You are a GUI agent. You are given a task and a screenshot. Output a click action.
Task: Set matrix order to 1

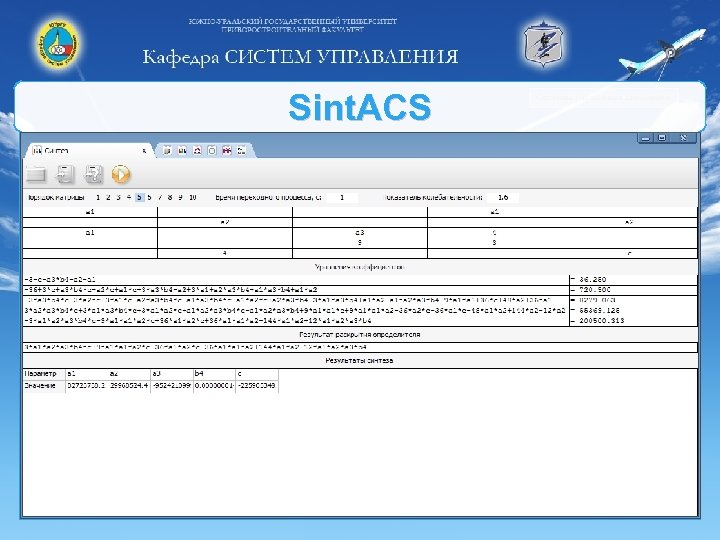point(98,197)
